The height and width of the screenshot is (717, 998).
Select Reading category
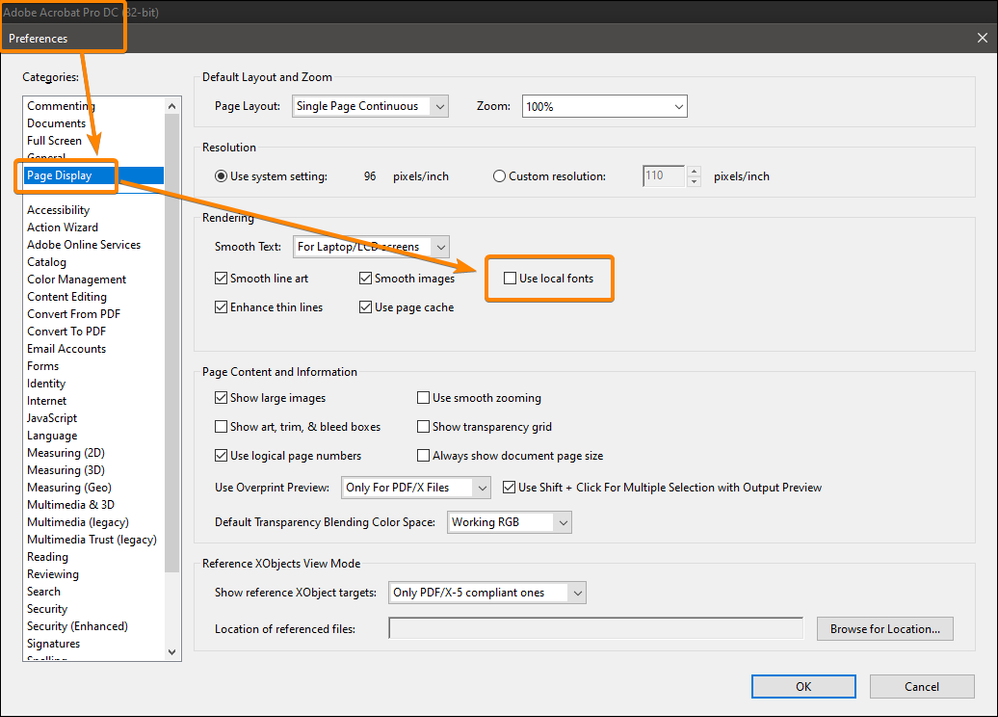tap(47, 557)
